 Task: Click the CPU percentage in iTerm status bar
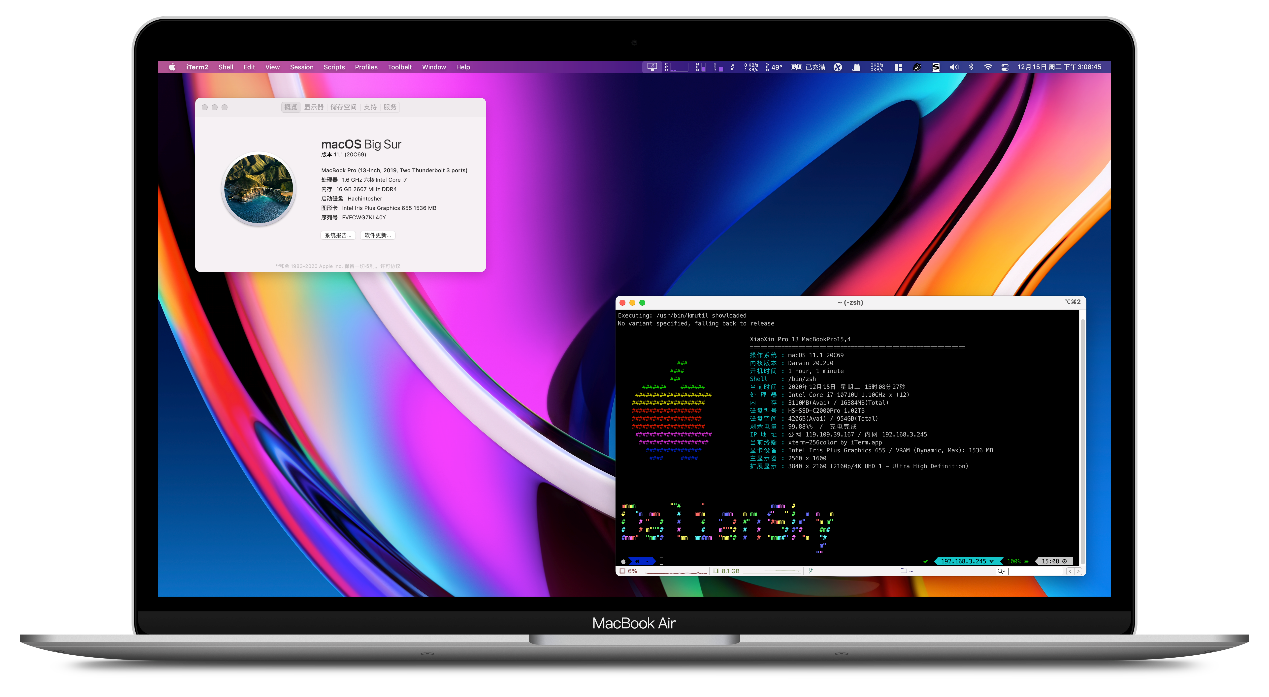coord(630,571)
